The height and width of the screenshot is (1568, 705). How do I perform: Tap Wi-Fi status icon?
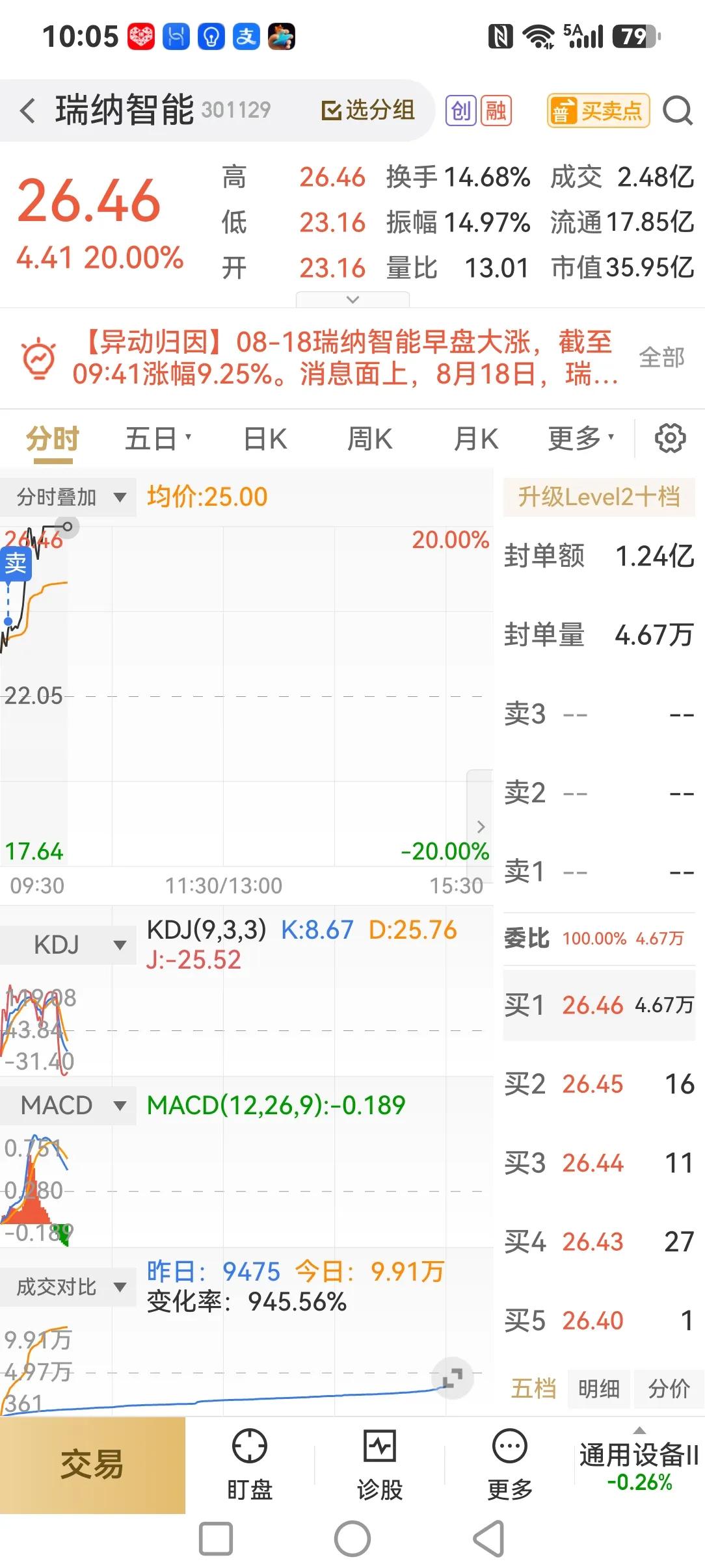(x=539, y=36)
